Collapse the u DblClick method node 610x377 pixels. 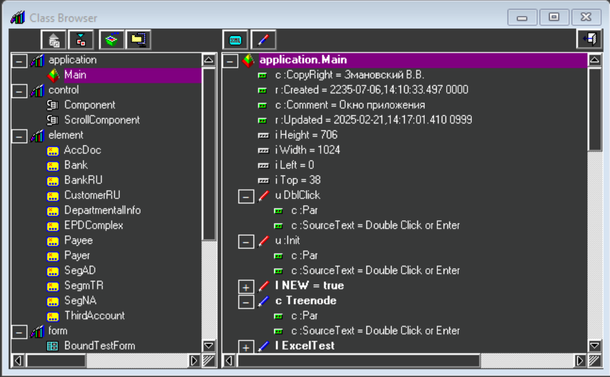coord(246,196)
